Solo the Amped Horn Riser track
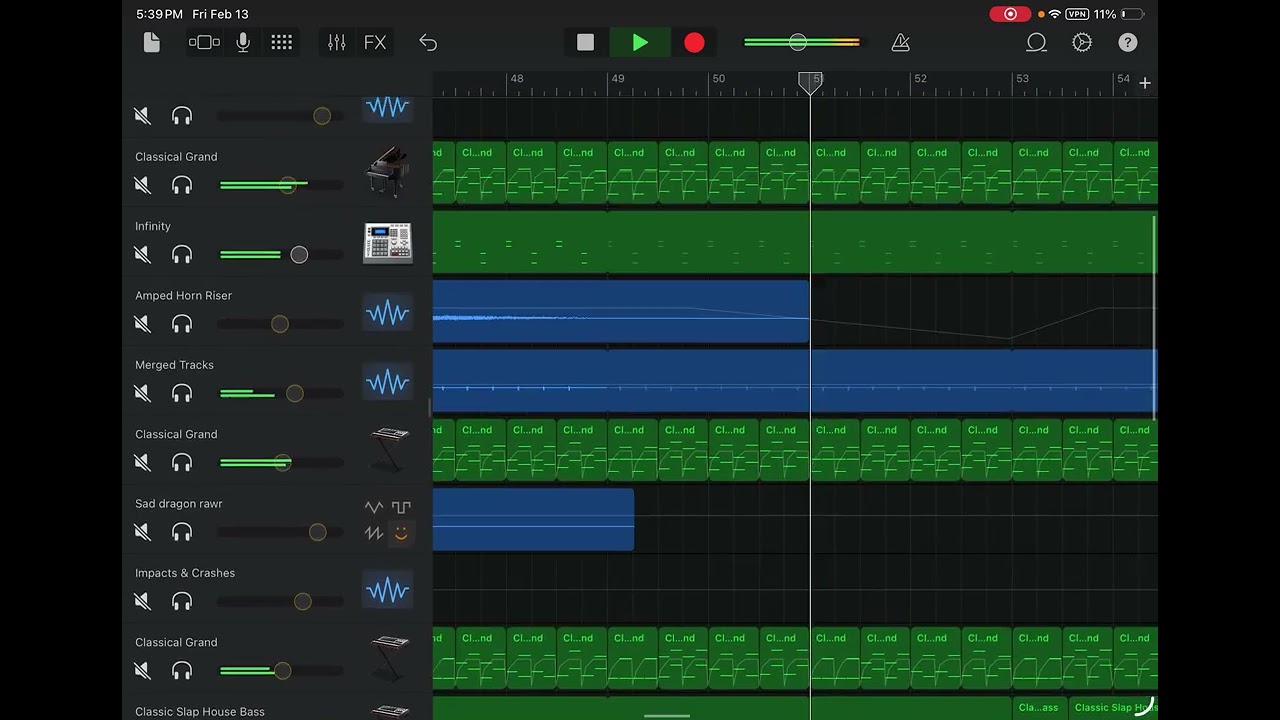The height and width of the screenshot is (720, 1280). (182, 324)
